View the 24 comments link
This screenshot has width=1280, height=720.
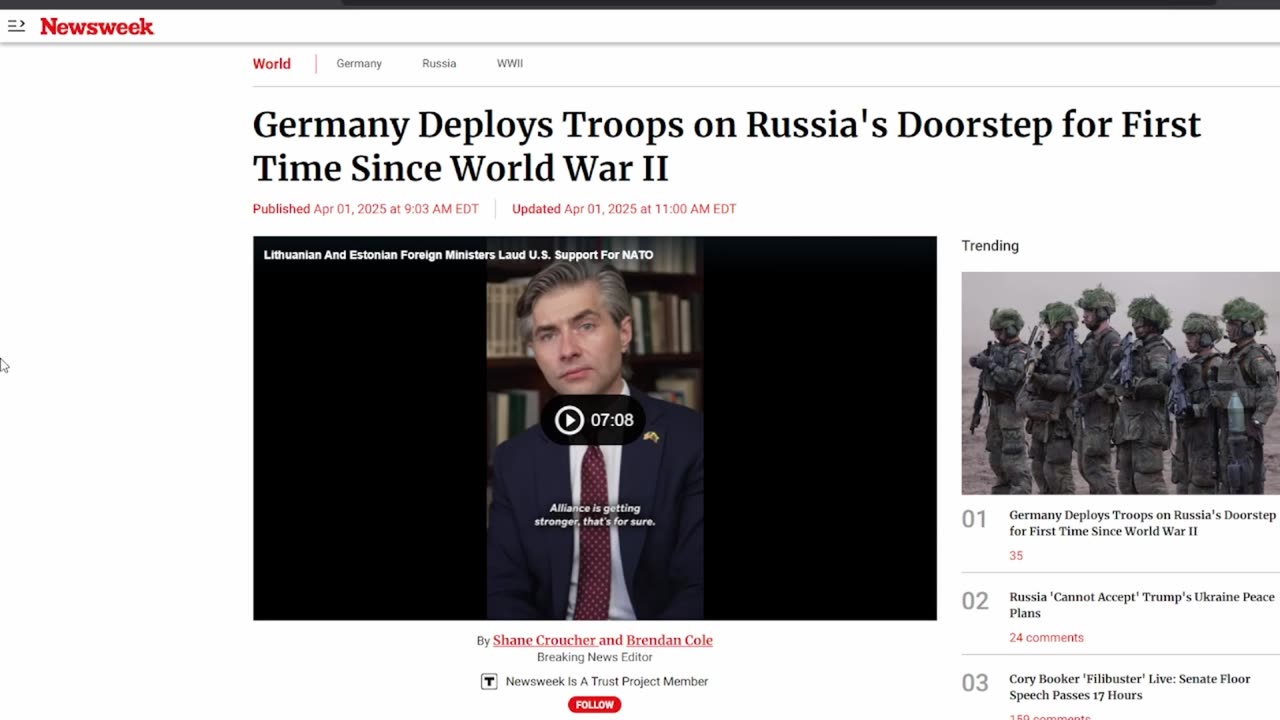pos(1046,638)
